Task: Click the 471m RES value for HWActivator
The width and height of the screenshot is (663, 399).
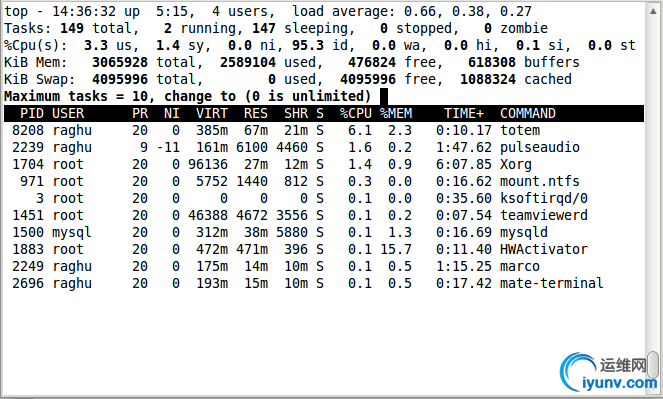Action: click(252, 249)
